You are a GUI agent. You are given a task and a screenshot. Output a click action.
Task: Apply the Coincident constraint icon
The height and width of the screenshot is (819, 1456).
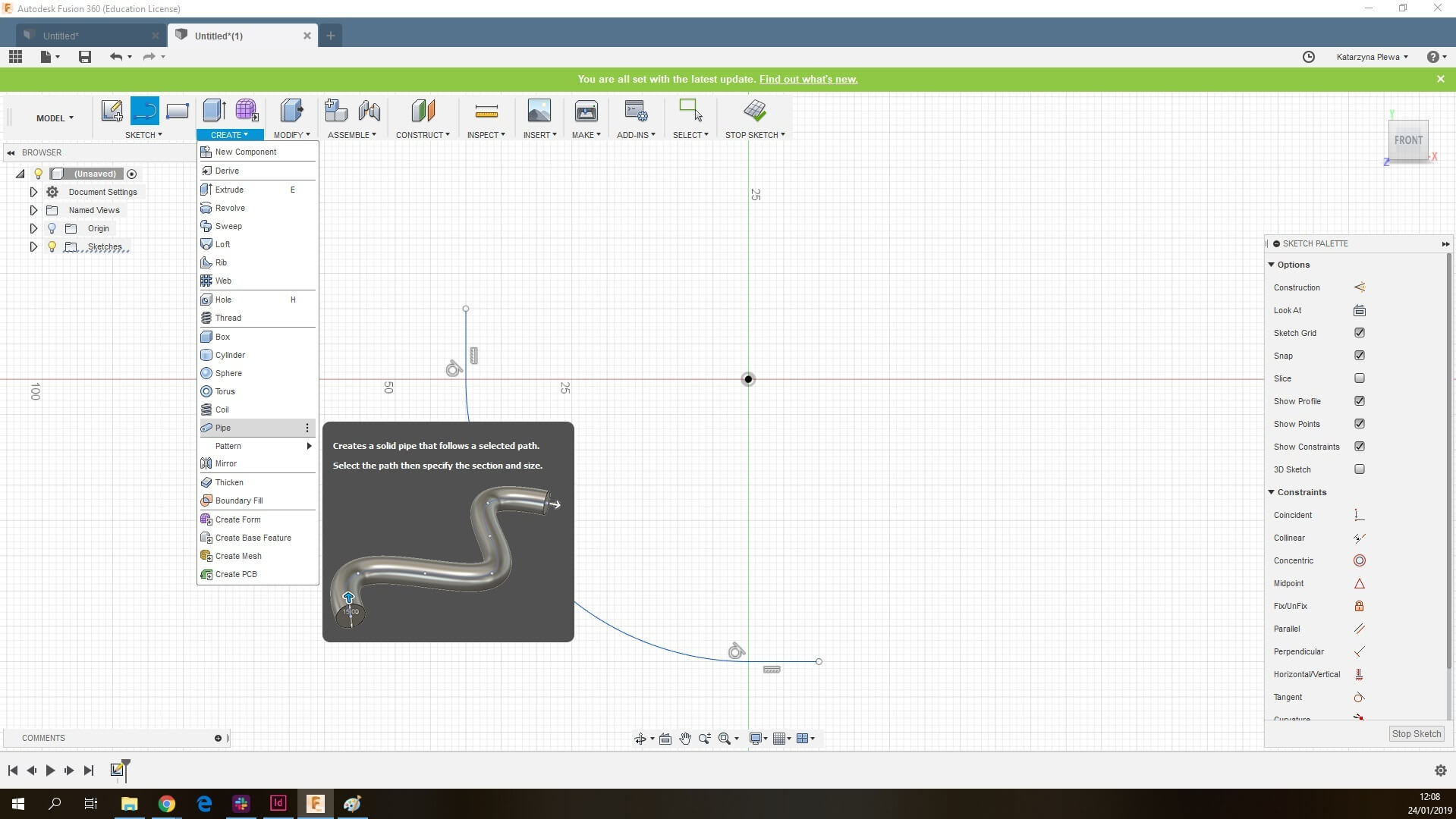pyautogui.click(x=1360, y=515)
